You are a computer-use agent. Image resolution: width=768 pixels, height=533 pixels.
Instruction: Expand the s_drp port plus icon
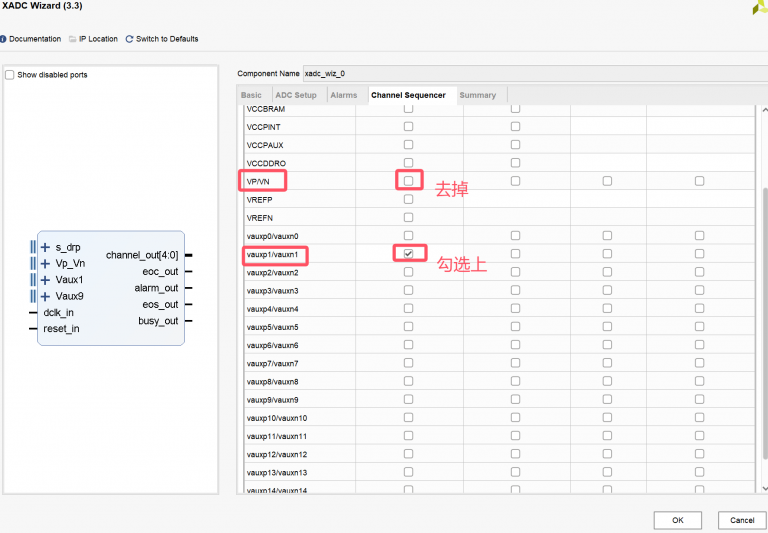point(45,247)
